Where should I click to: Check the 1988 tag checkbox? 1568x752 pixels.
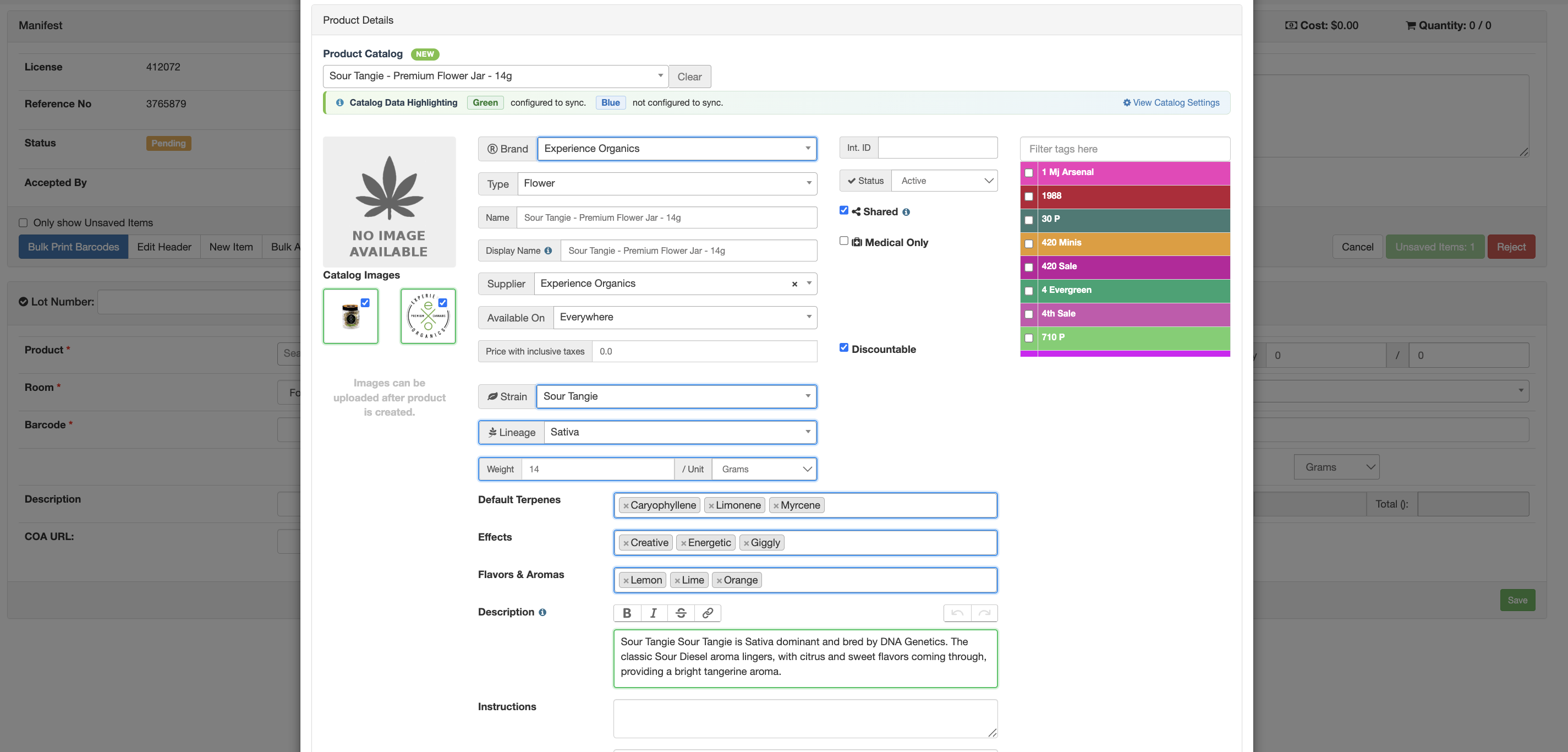[x=1029, y=196]
